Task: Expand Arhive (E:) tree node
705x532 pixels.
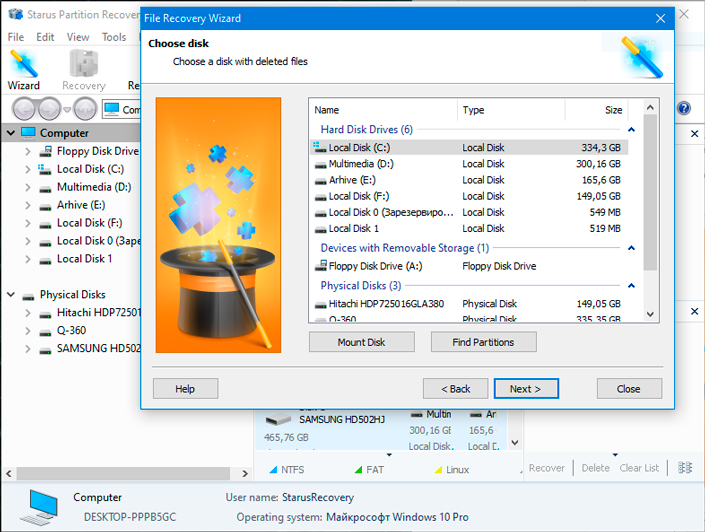Action: click(x=27, y=205)
